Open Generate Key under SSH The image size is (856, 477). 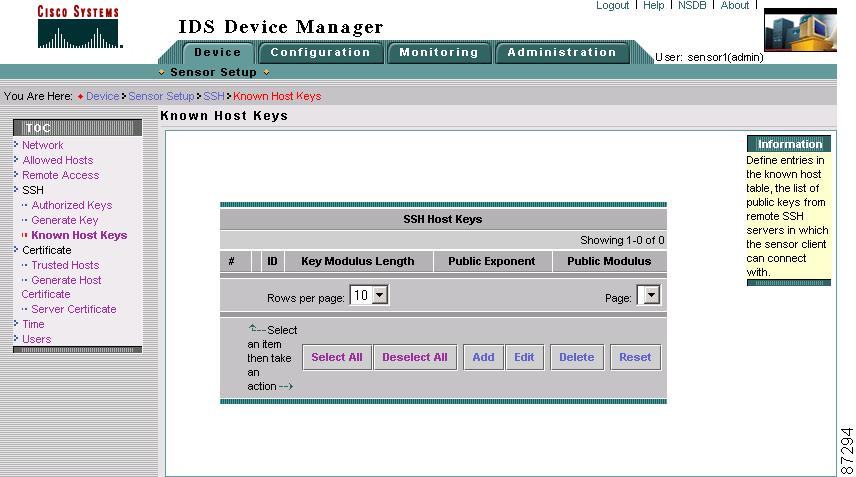(64, 220)
